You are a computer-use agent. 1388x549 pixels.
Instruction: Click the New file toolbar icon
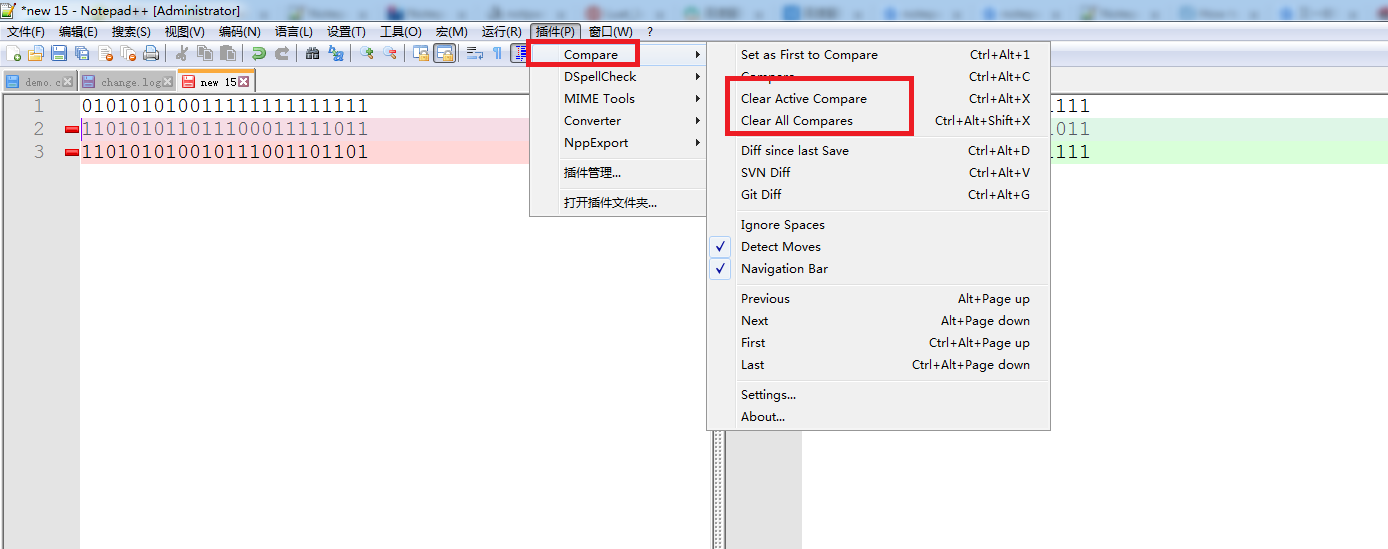point(13,53)
